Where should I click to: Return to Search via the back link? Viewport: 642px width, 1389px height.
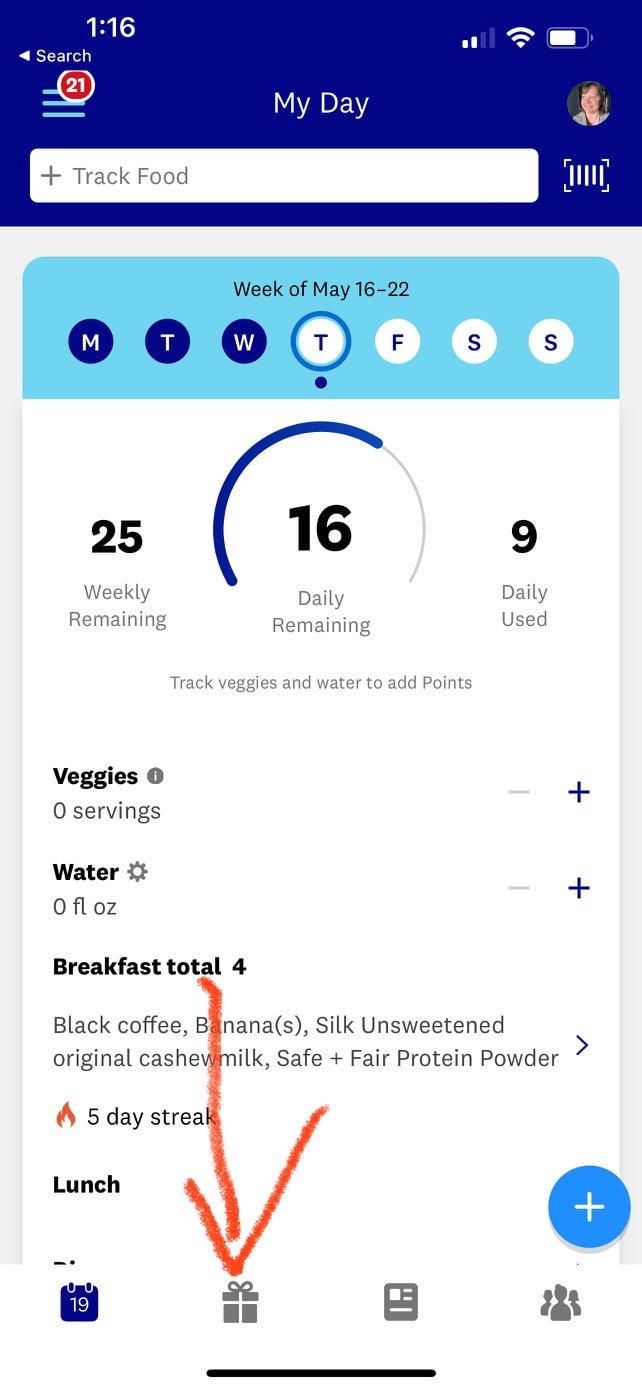click(x=53, y=56)
